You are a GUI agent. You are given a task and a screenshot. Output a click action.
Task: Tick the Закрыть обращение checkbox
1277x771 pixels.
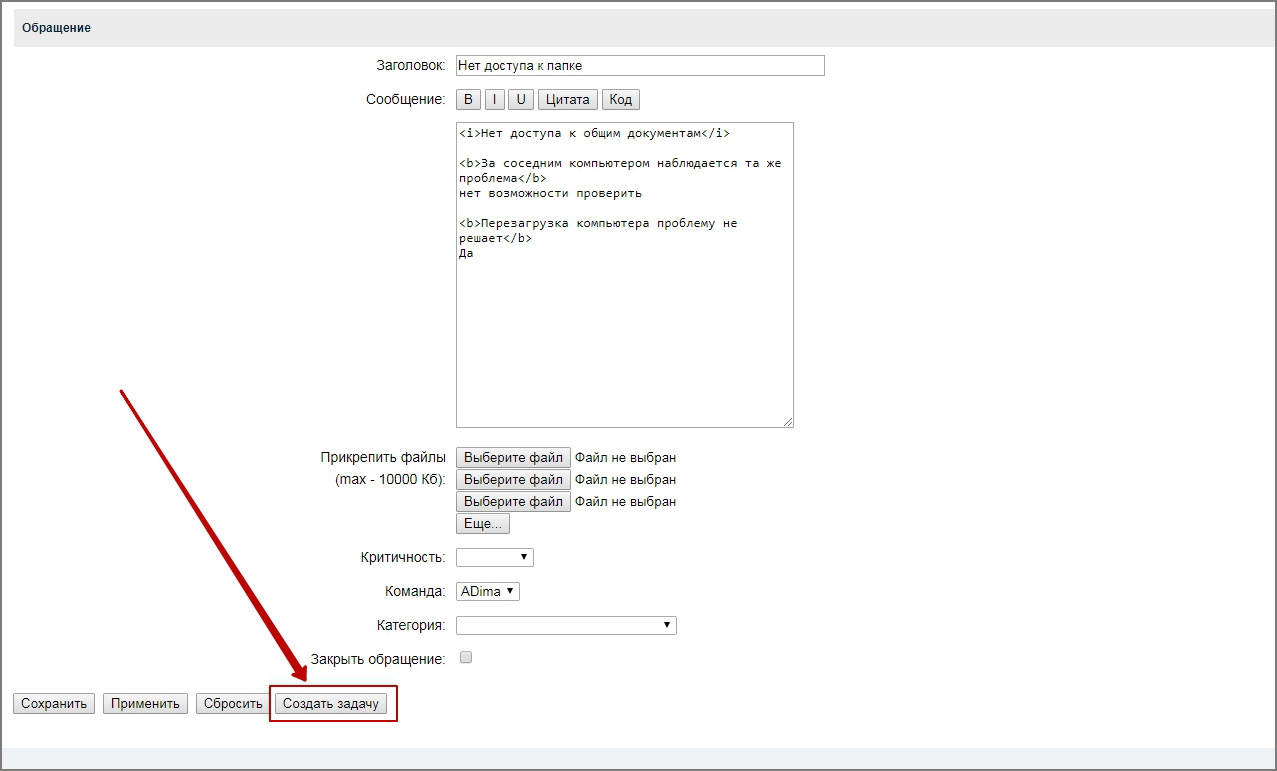click(x=465, y=658)
